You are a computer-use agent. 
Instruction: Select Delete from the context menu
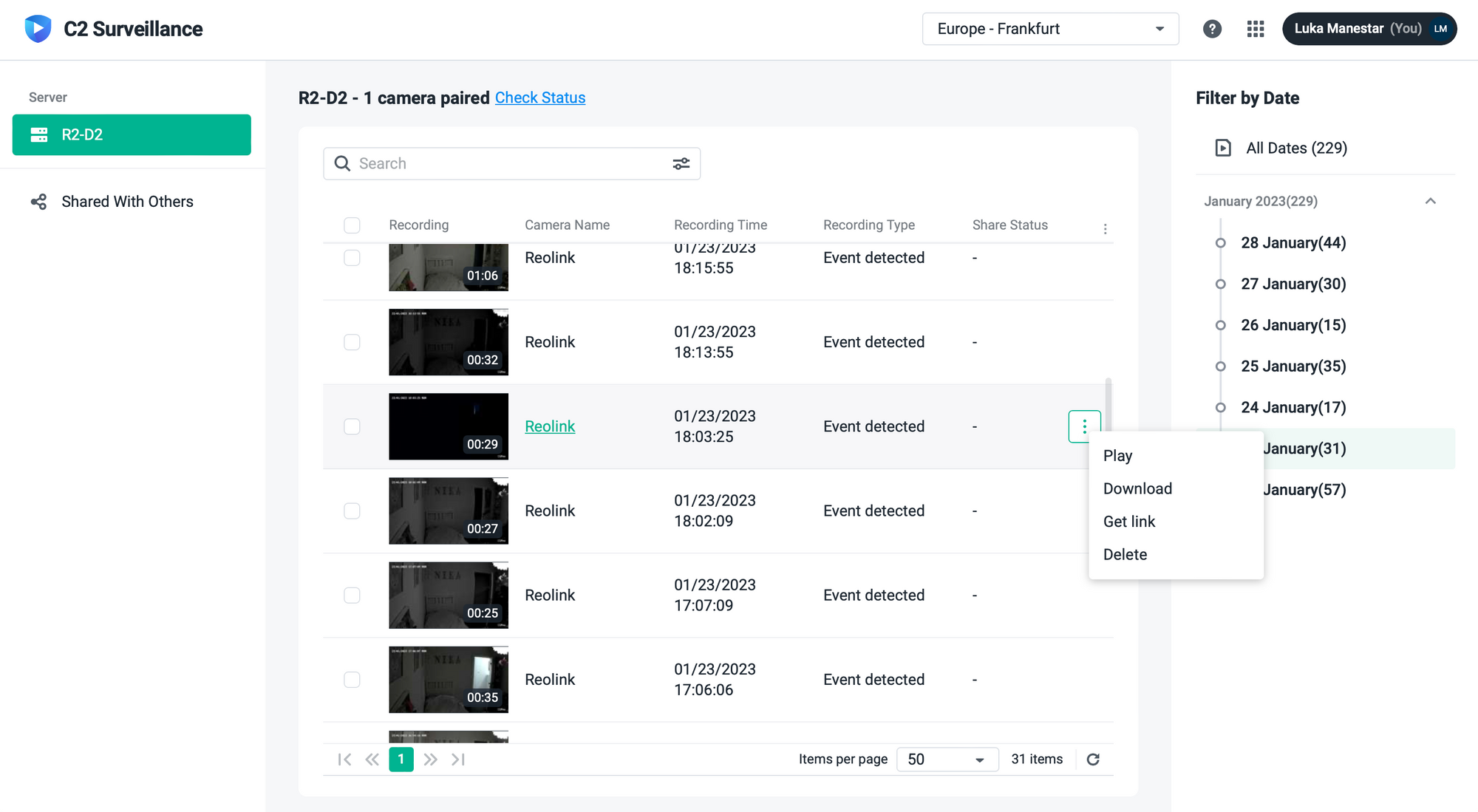(x=1176, y=554)
